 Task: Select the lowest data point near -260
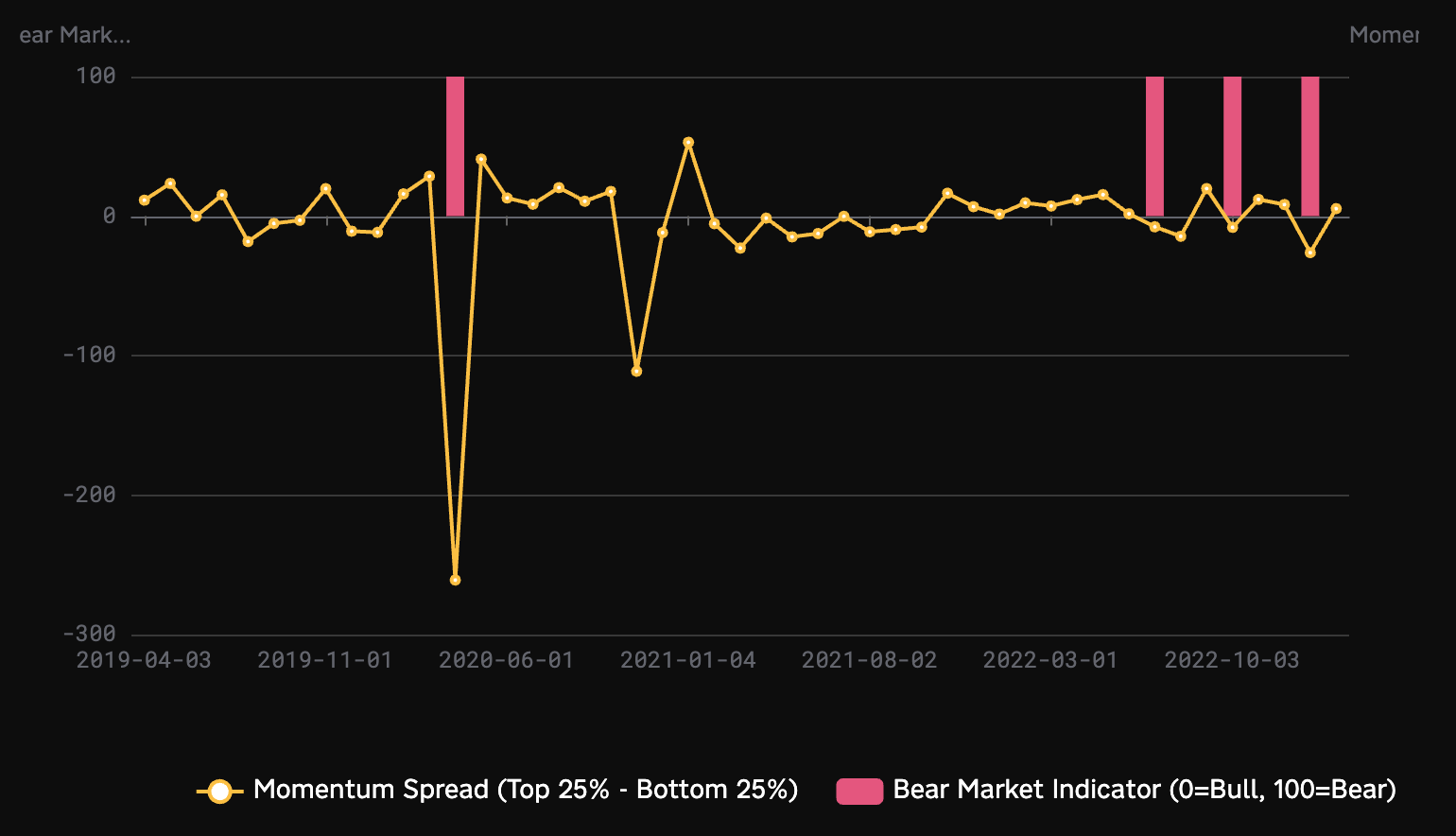pos(455,580)
